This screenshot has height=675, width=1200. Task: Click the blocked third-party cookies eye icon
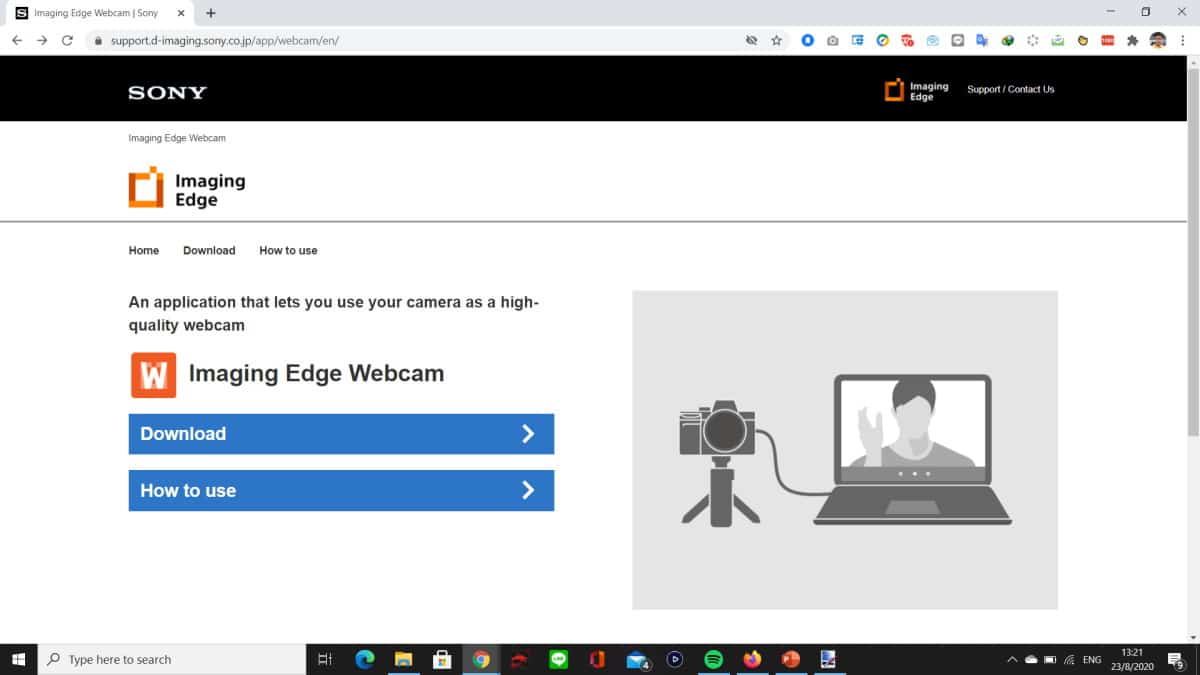[751, 40]
